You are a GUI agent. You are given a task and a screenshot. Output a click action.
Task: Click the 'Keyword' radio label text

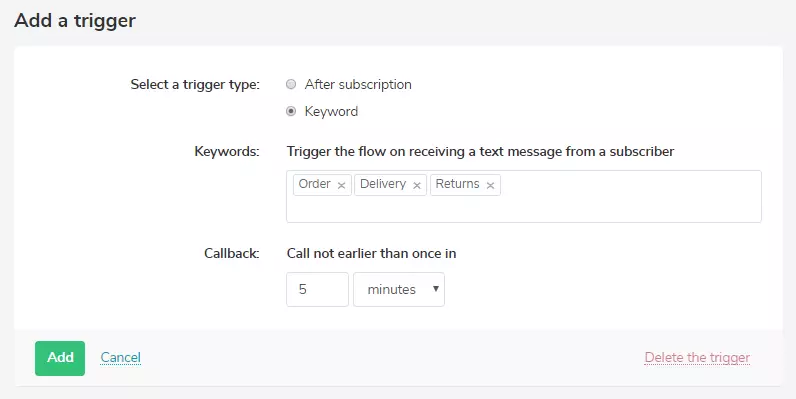click(x=331, y=111)
